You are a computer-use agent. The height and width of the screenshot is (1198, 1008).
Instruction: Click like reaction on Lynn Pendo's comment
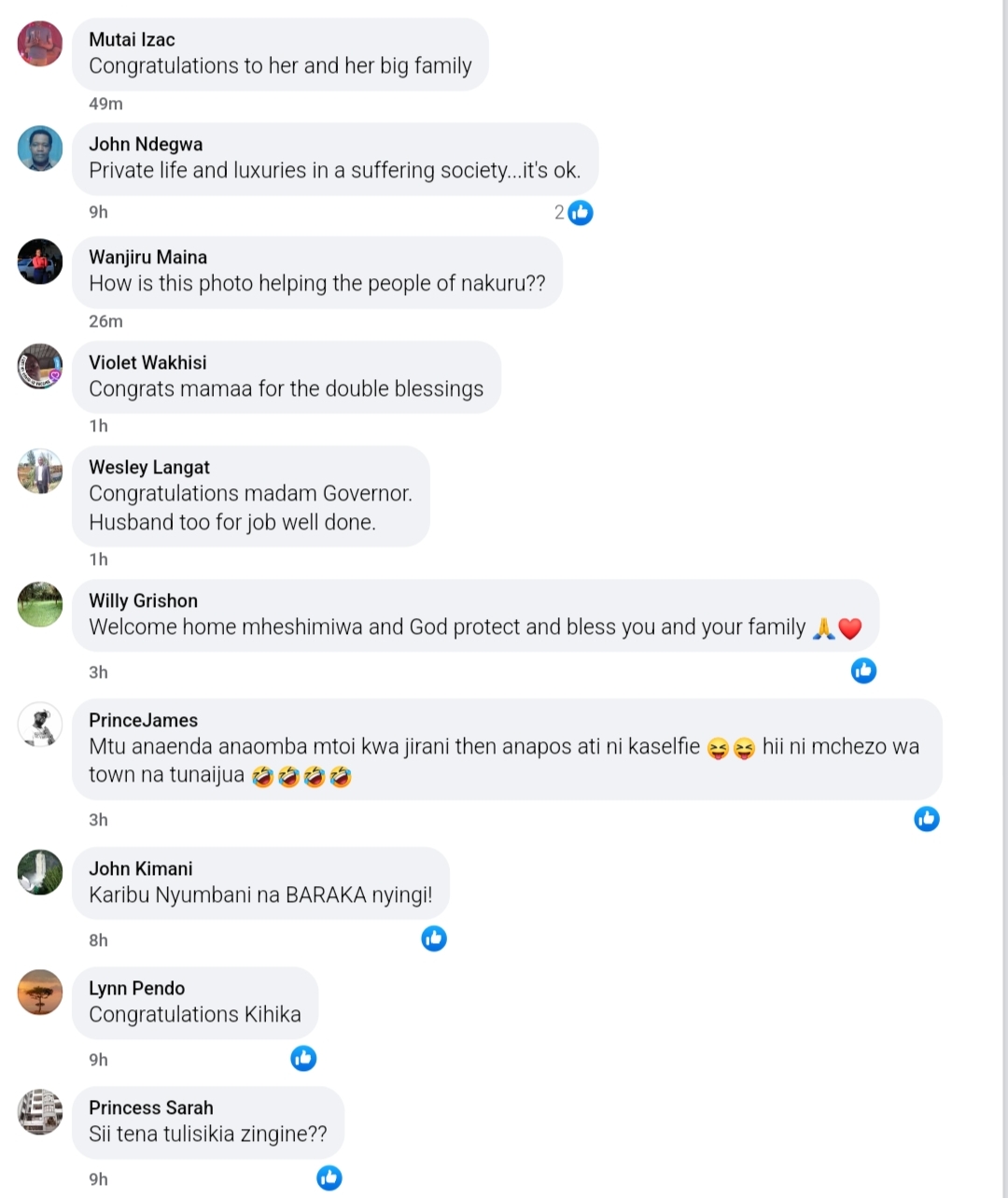click(303, 1058)
